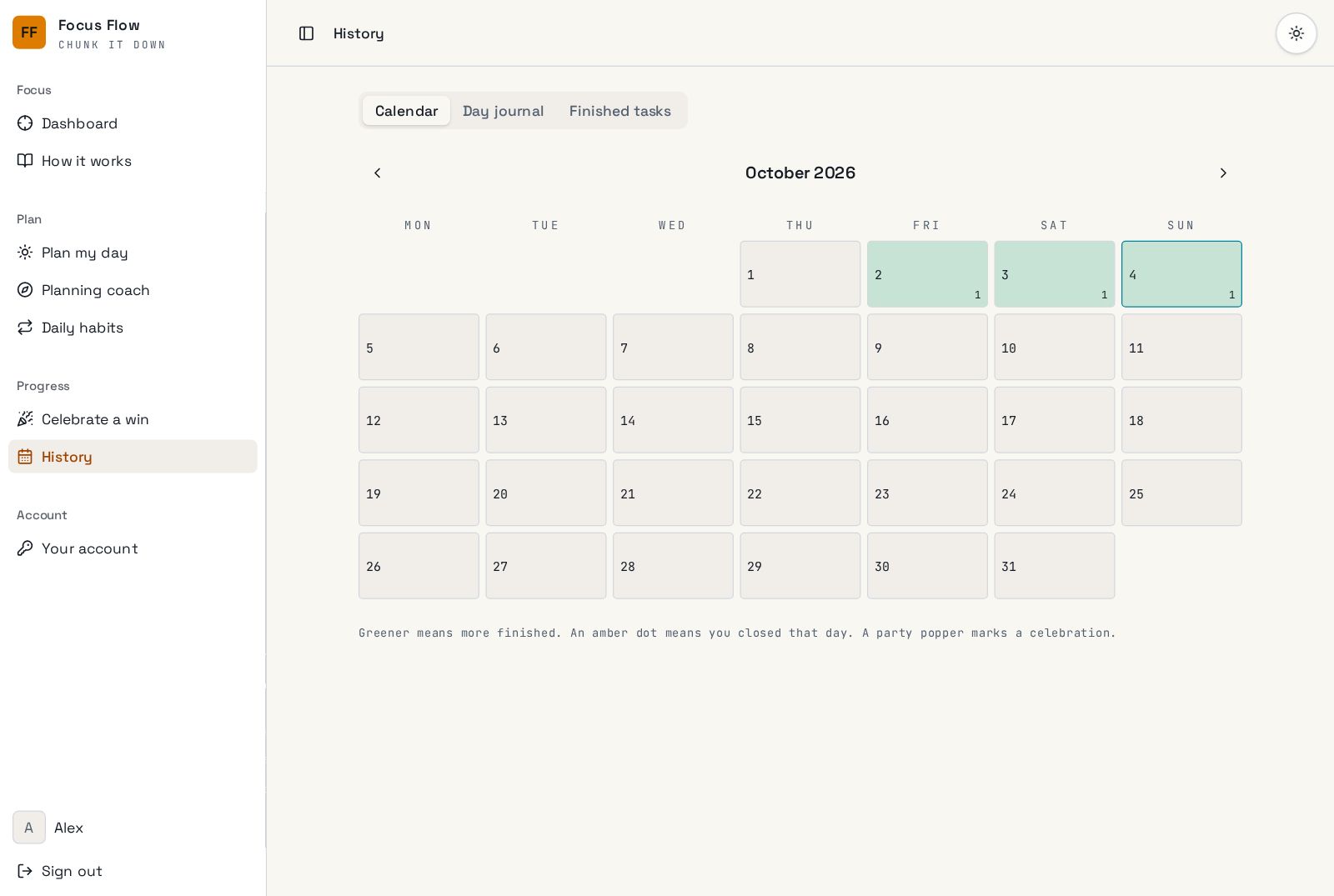Select October 10 day cell

point(1055,347)
